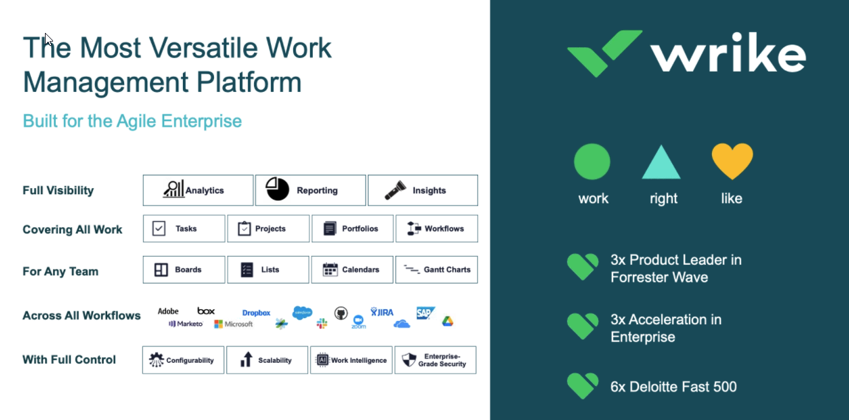Click "3x Acceleration in Enterprise" text

pos(666,328)
